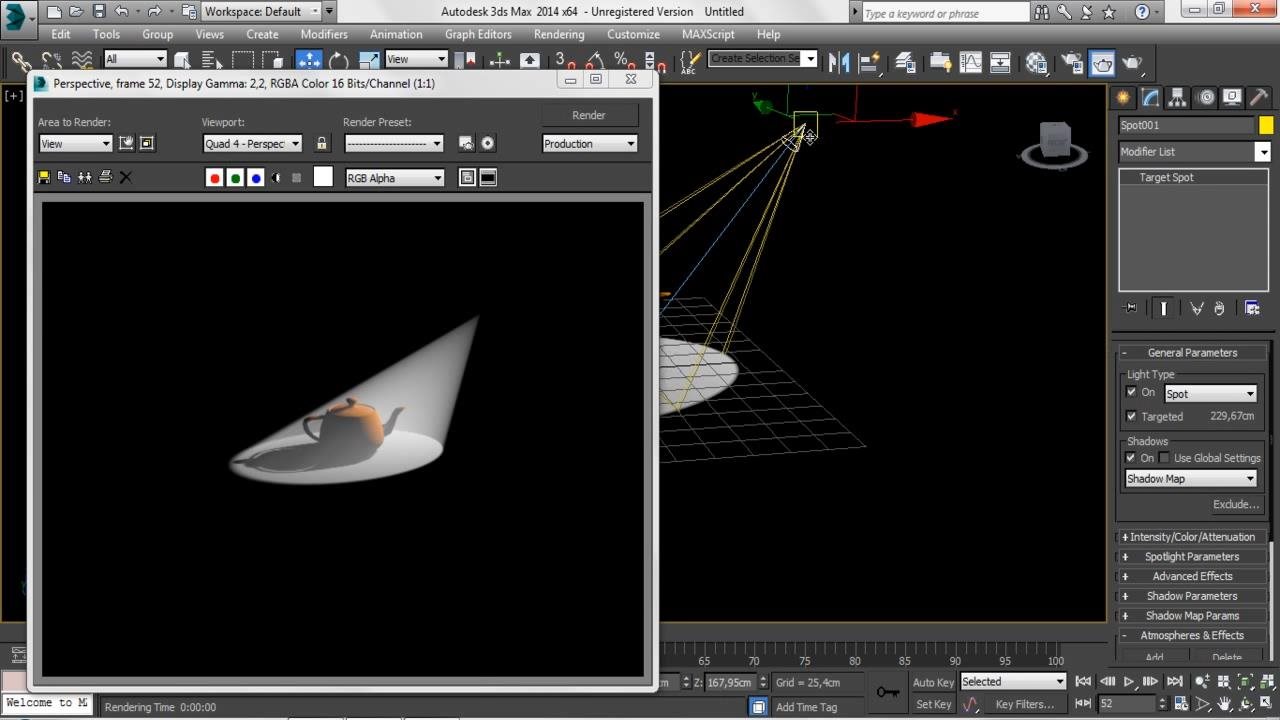Click the Render button

589,115
